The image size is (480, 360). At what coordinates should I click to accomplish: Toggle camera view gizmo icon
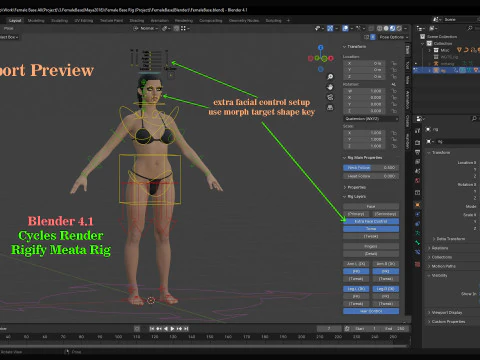pos(330,97)
